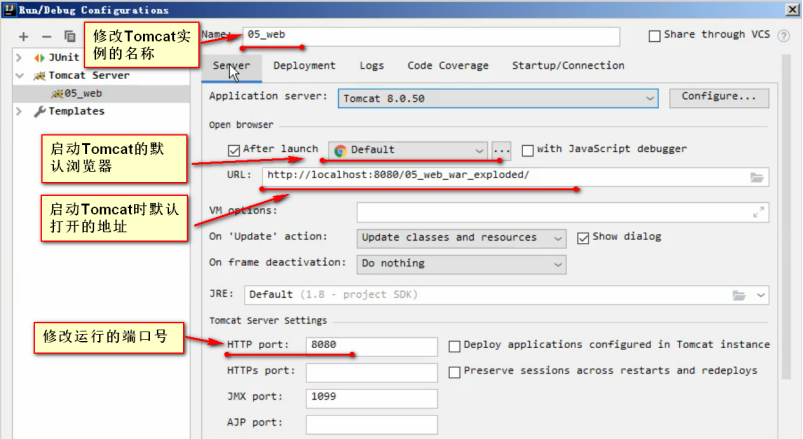The image size is (803, 439).
Task: Switch to the Logs tab
Action: click(x=371, y=66)
